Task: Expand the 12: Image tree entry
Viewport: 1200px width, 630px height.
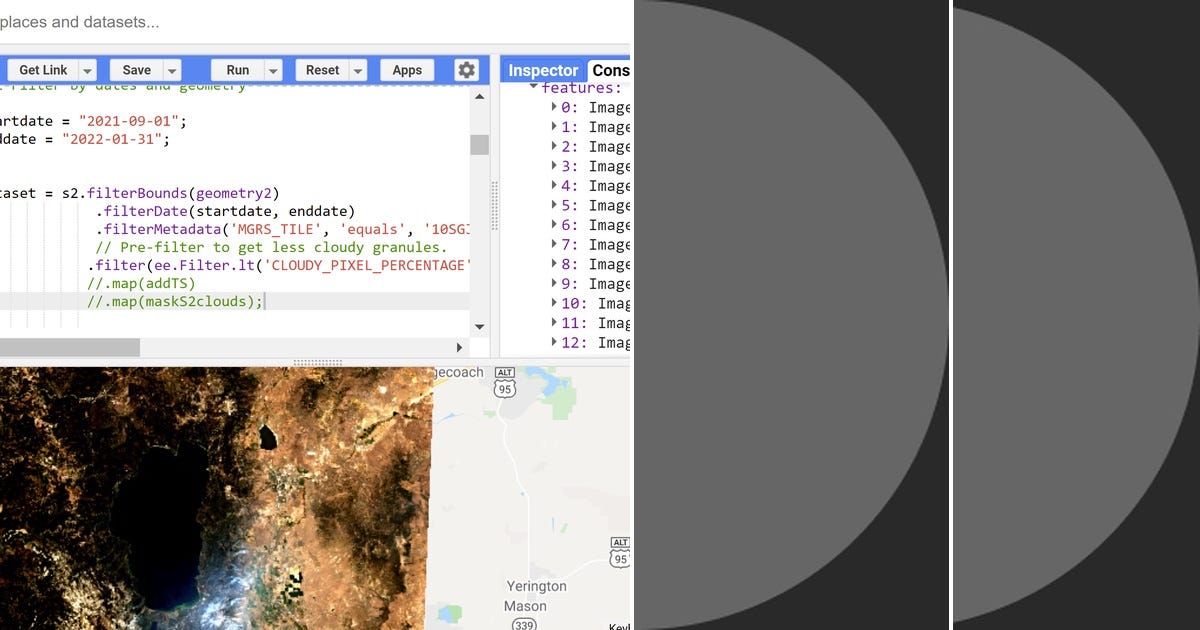Action: [553, 342]
